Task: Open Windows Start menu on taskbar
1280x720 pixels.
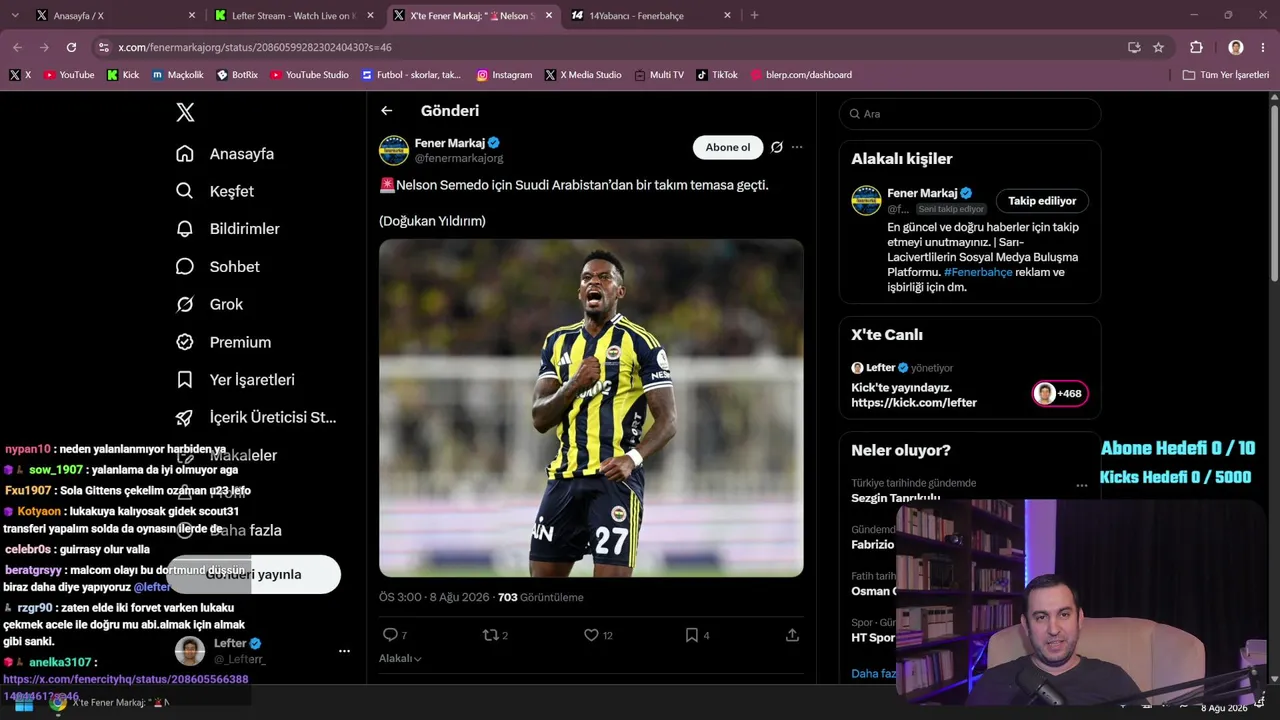Action: point(23,703)
